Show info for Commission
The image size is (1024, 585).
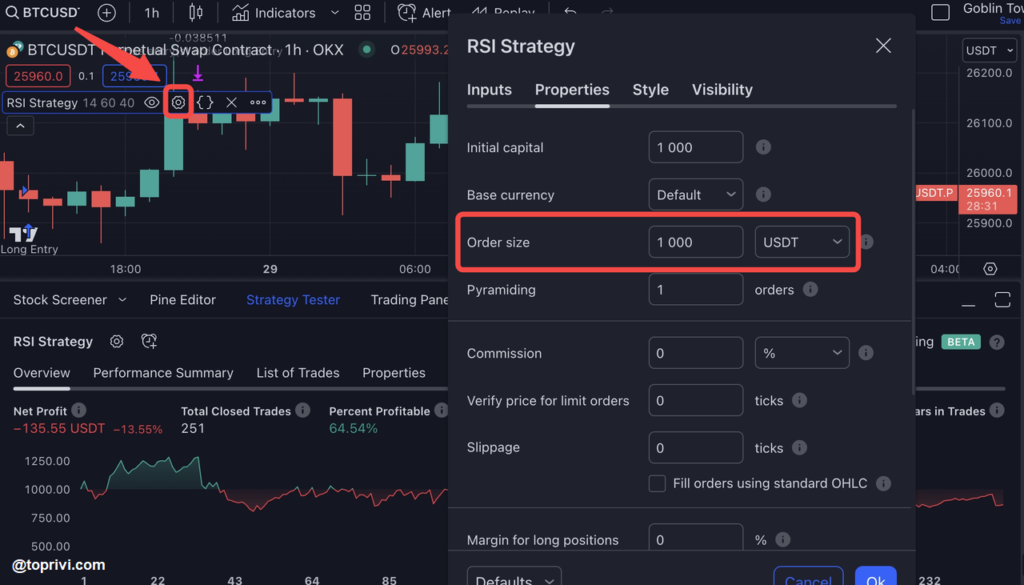click(866, 353)
